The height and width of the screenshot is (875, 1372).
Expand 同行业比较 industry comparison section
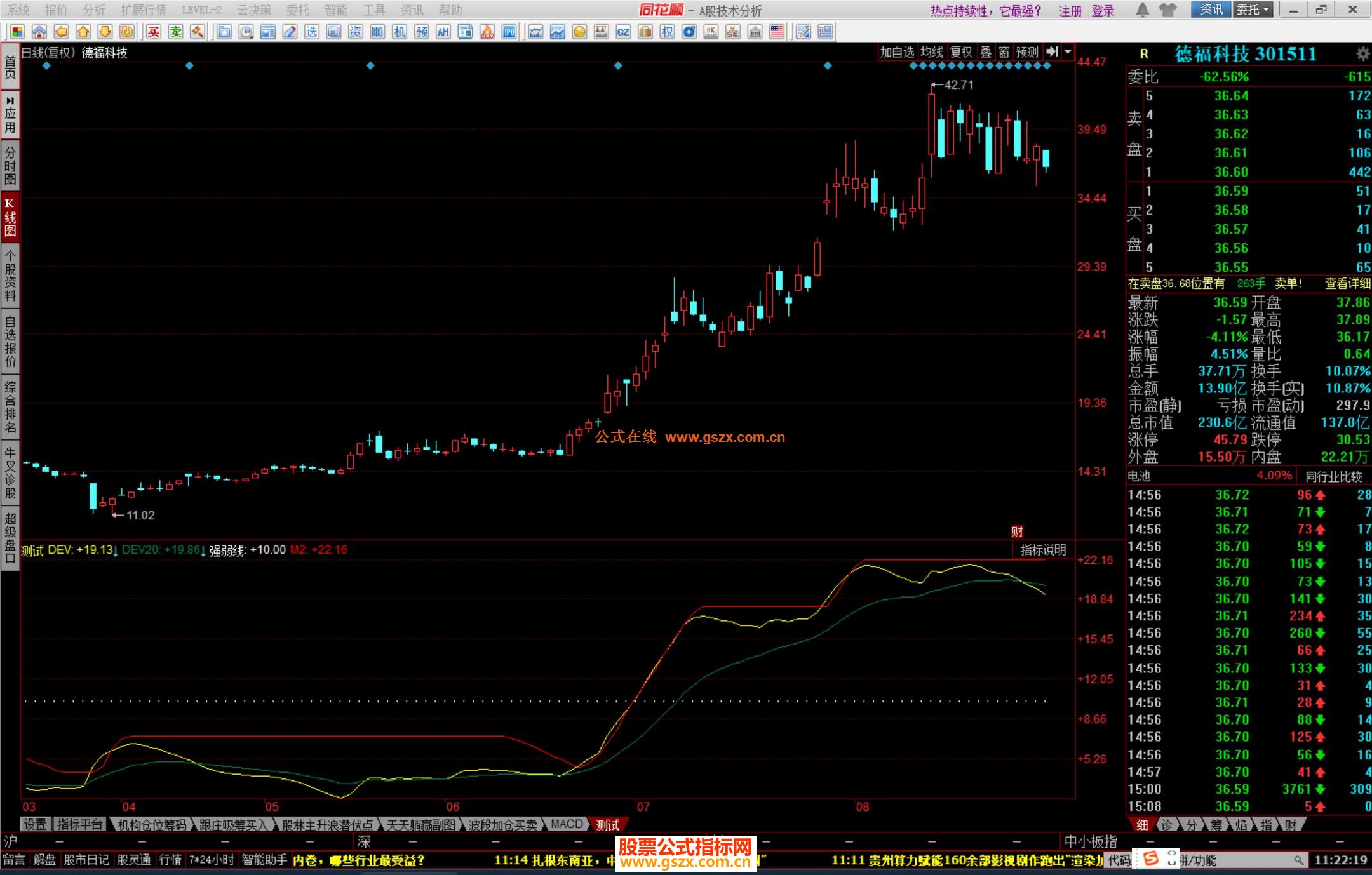pos(1334,476)
